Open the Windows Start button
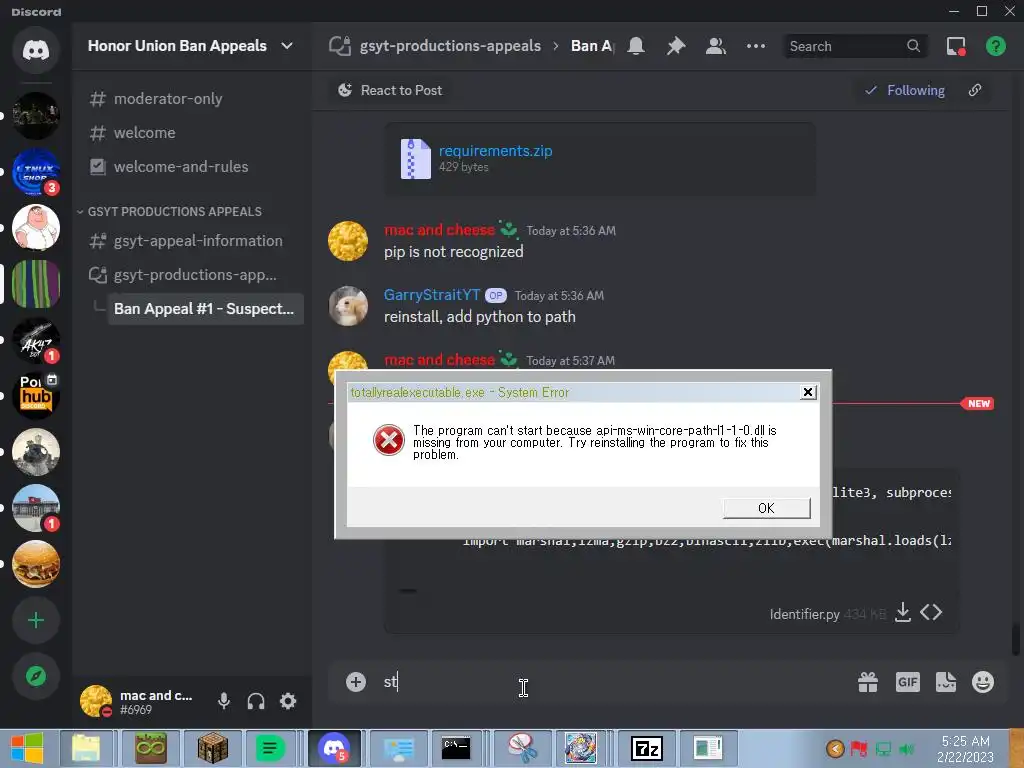1024x768 pixels. coord(27,748)
